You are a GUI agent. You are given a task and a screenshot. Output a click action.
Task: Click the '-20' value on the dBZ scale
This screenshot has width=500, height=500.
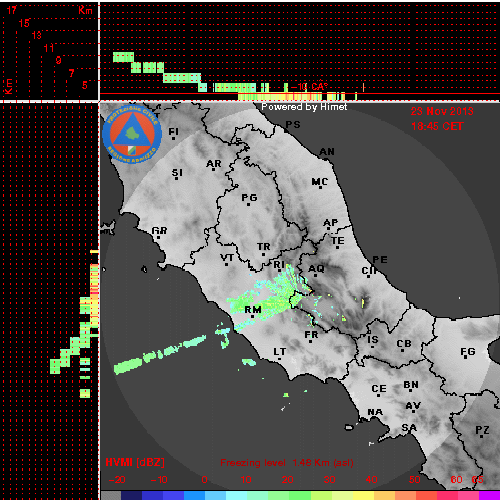pos(117,480)
